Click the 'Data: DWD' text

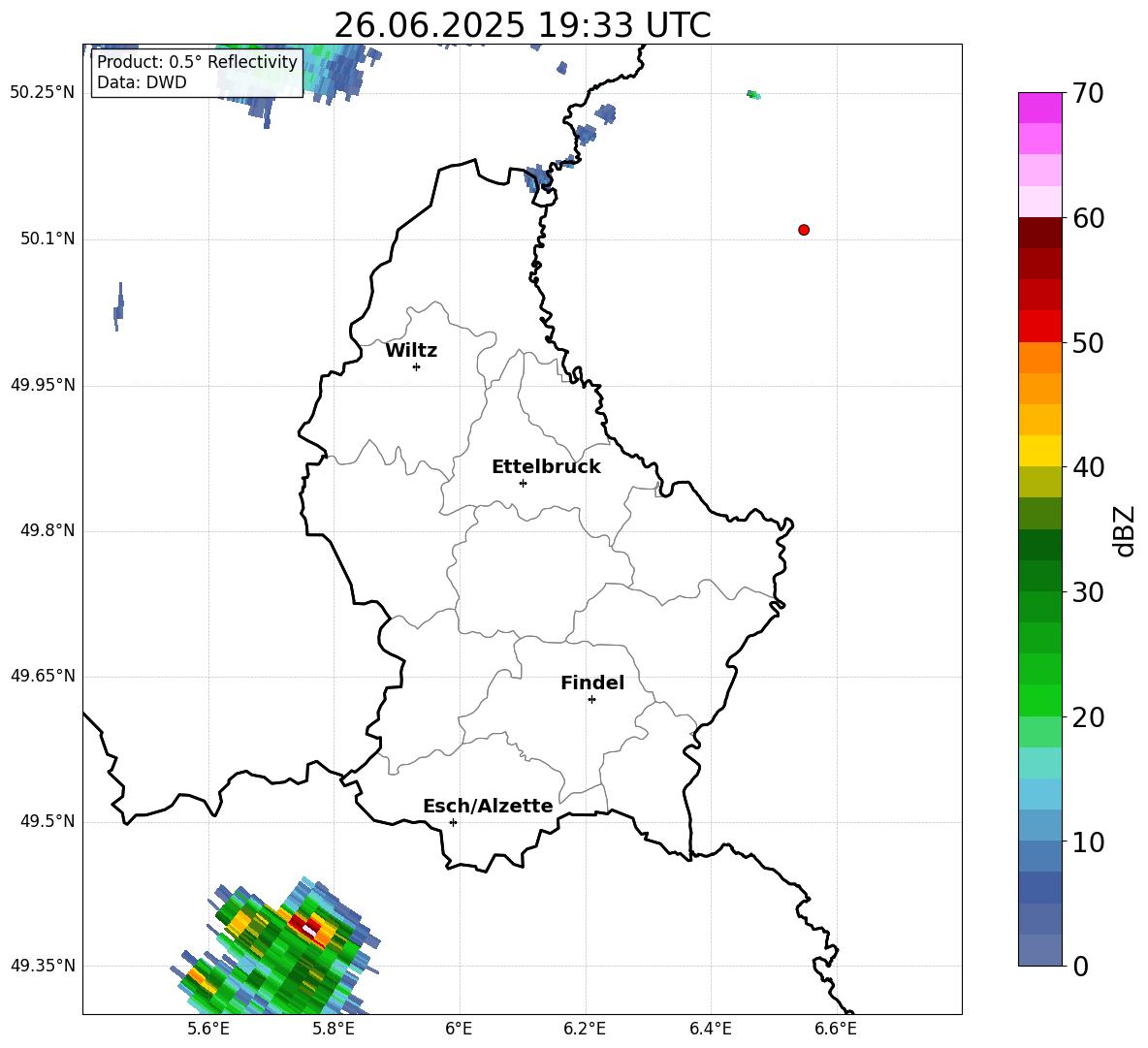tap(142, 82)
